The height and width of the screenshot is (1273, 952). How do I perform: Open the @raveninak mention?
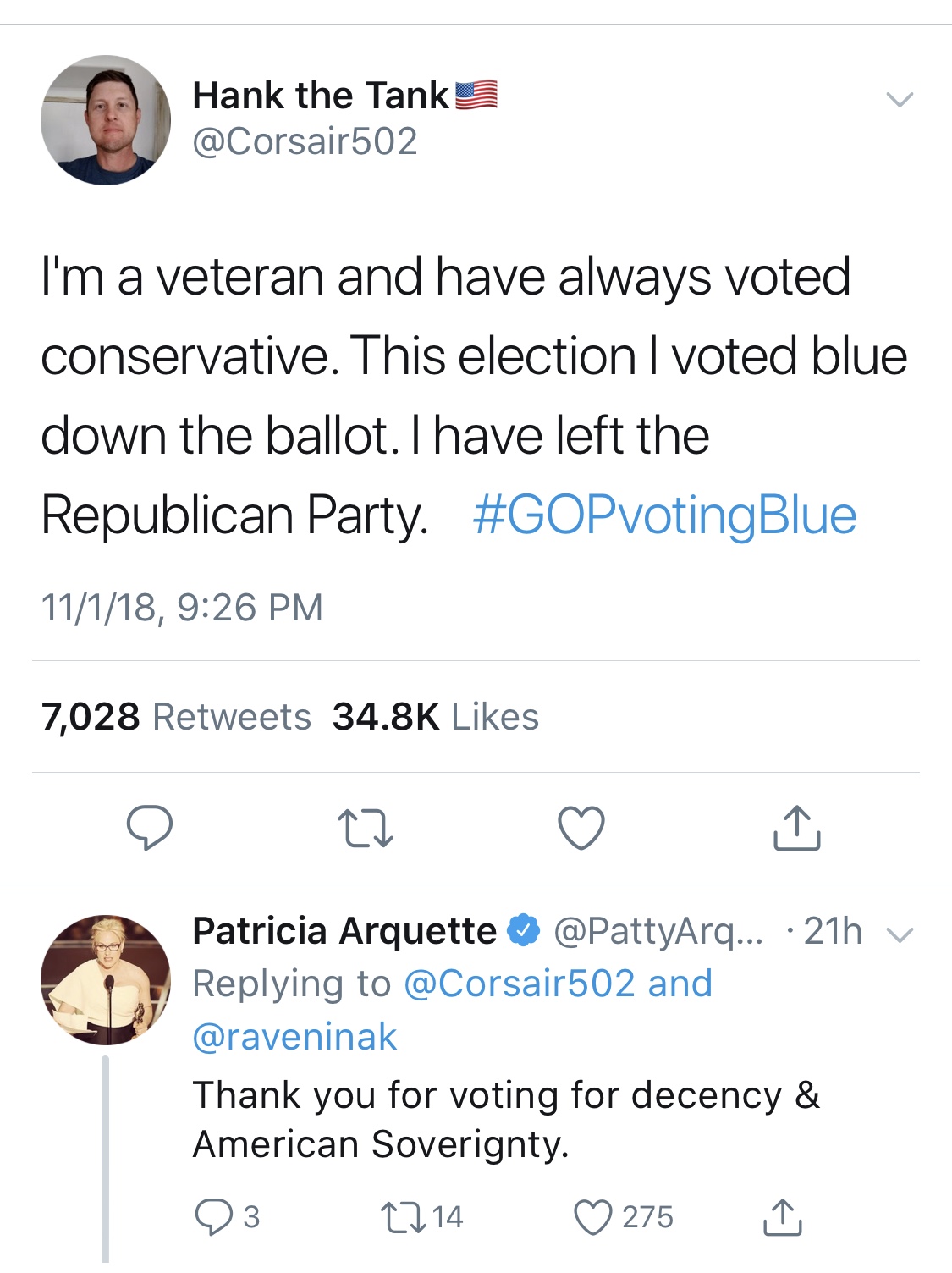(x=294, y=1037)
